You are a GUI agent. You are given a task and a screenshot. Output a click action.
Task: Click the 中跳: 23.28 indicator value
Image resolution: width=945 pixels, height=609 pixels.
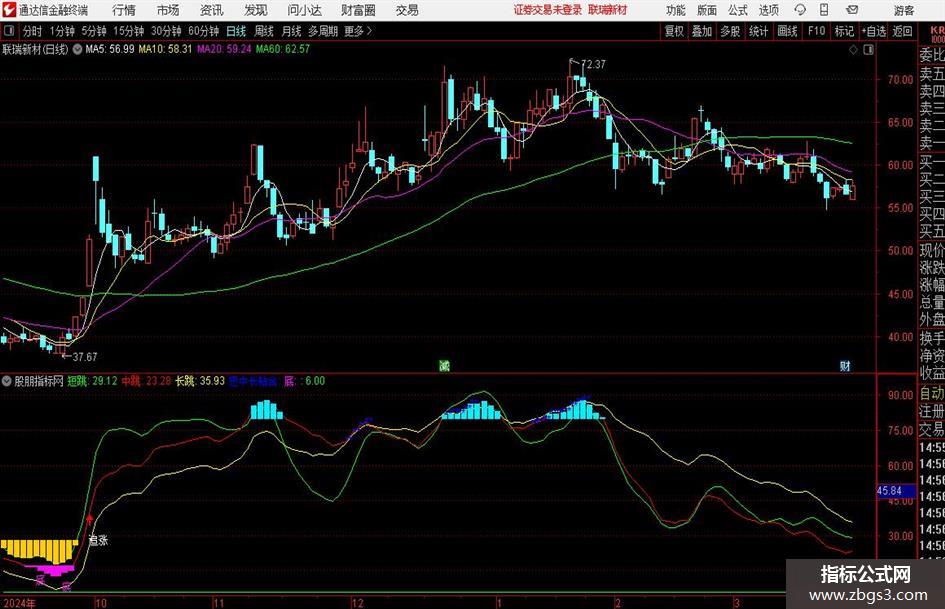pos(146,381)
